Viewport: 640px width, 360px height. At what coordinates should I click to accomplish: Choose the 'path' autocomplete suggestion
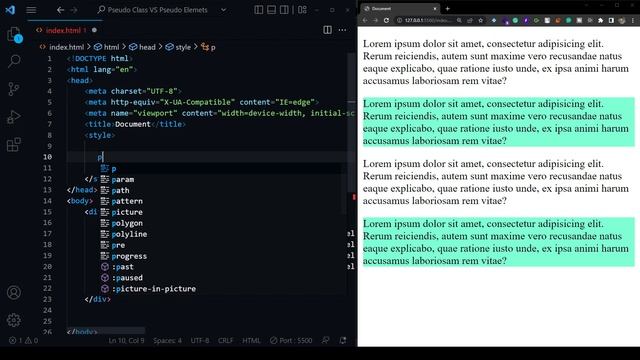(222, 190)
